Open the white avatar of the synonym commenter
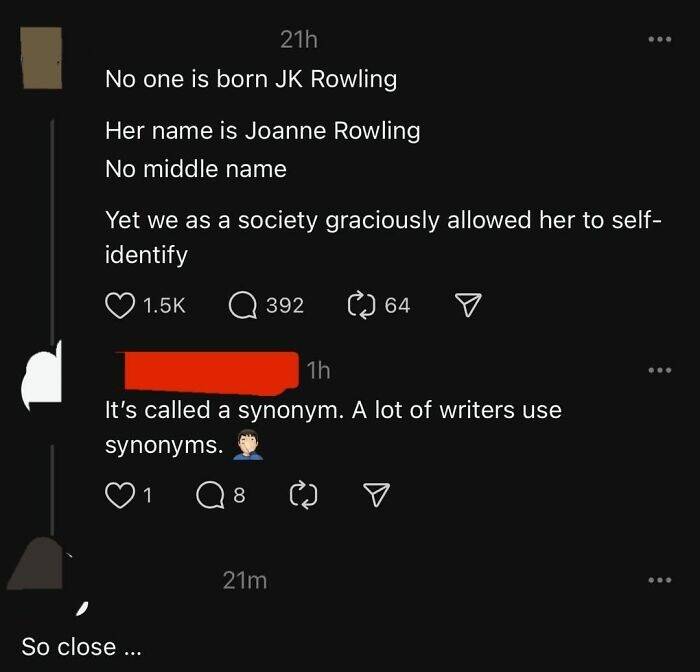 [x=41, y=375]
